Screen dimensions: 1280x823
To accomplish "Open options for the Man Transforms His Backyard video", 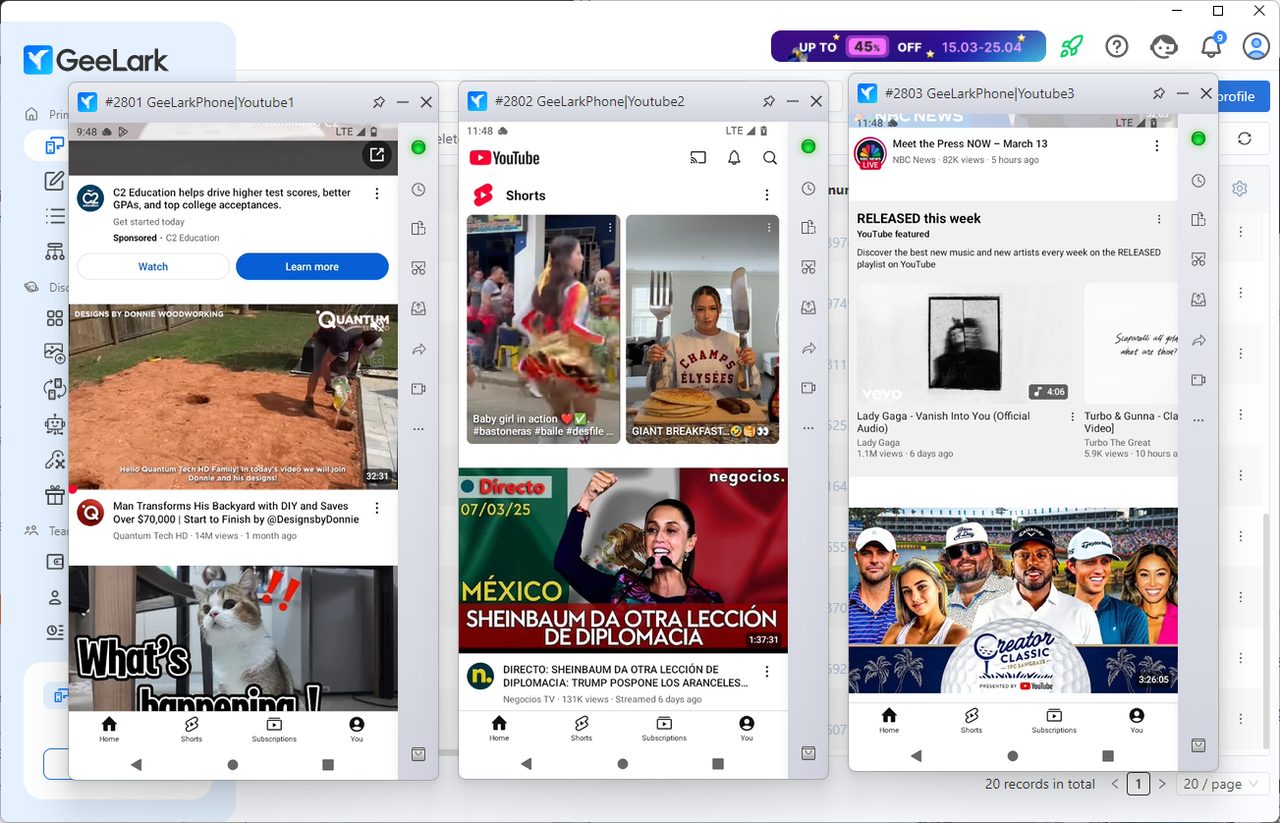I will 377,508.
